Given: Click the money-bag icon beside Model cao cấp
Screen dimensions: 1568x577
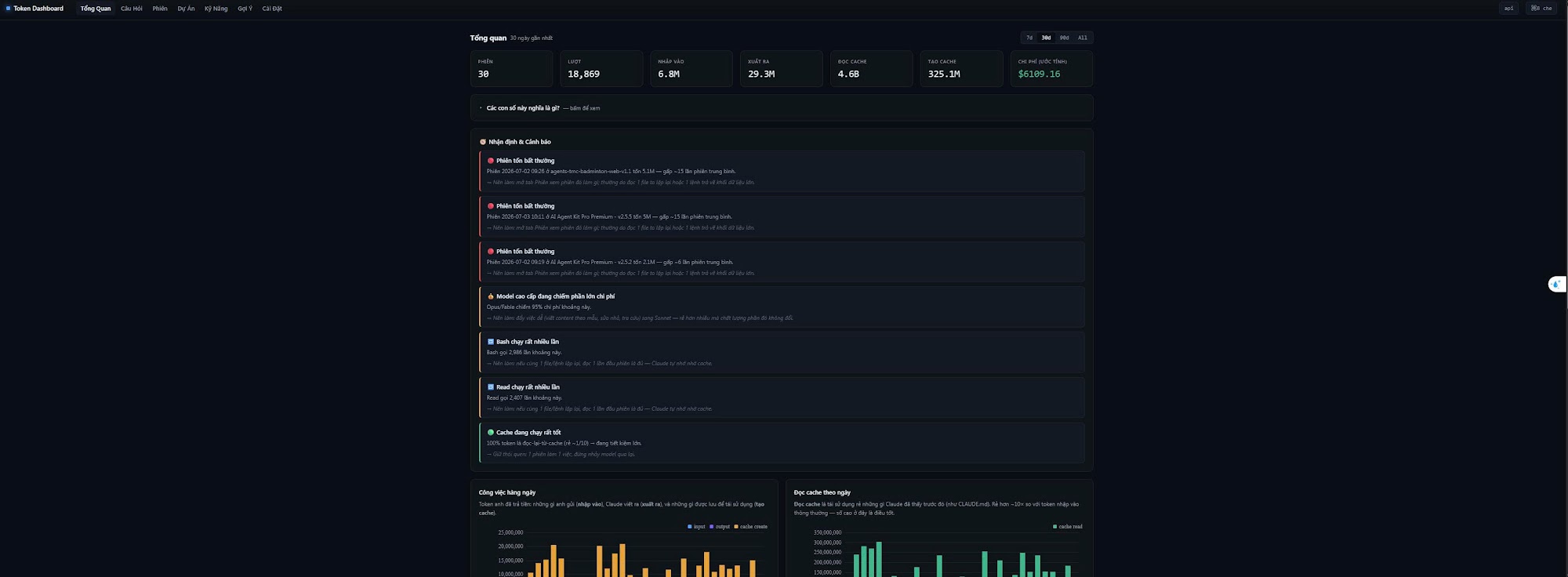Looking at the screenshot, I should [491, 296].
